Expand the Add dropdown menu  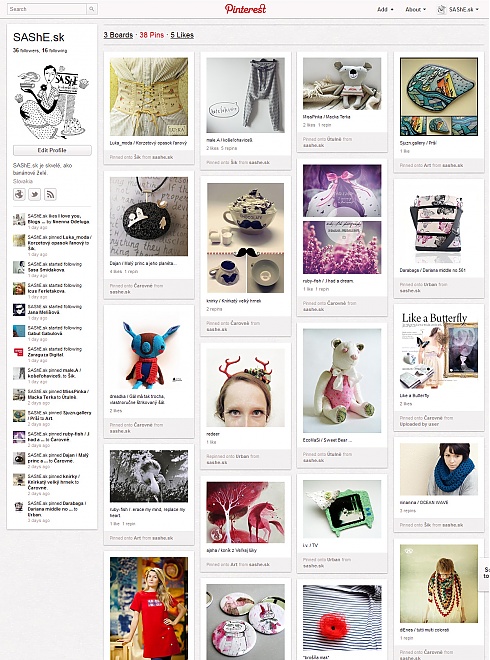[x=385, y=9]
